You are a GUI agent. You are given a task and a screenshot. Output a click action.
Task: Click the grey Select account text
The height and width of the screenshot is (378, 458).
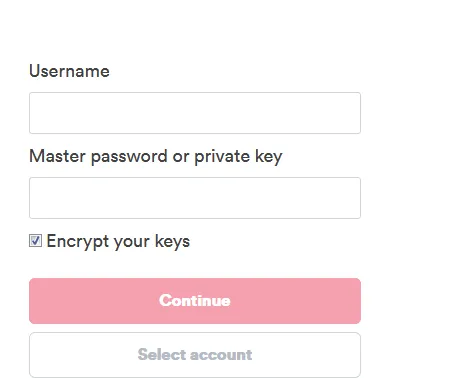tap(195, 355)
